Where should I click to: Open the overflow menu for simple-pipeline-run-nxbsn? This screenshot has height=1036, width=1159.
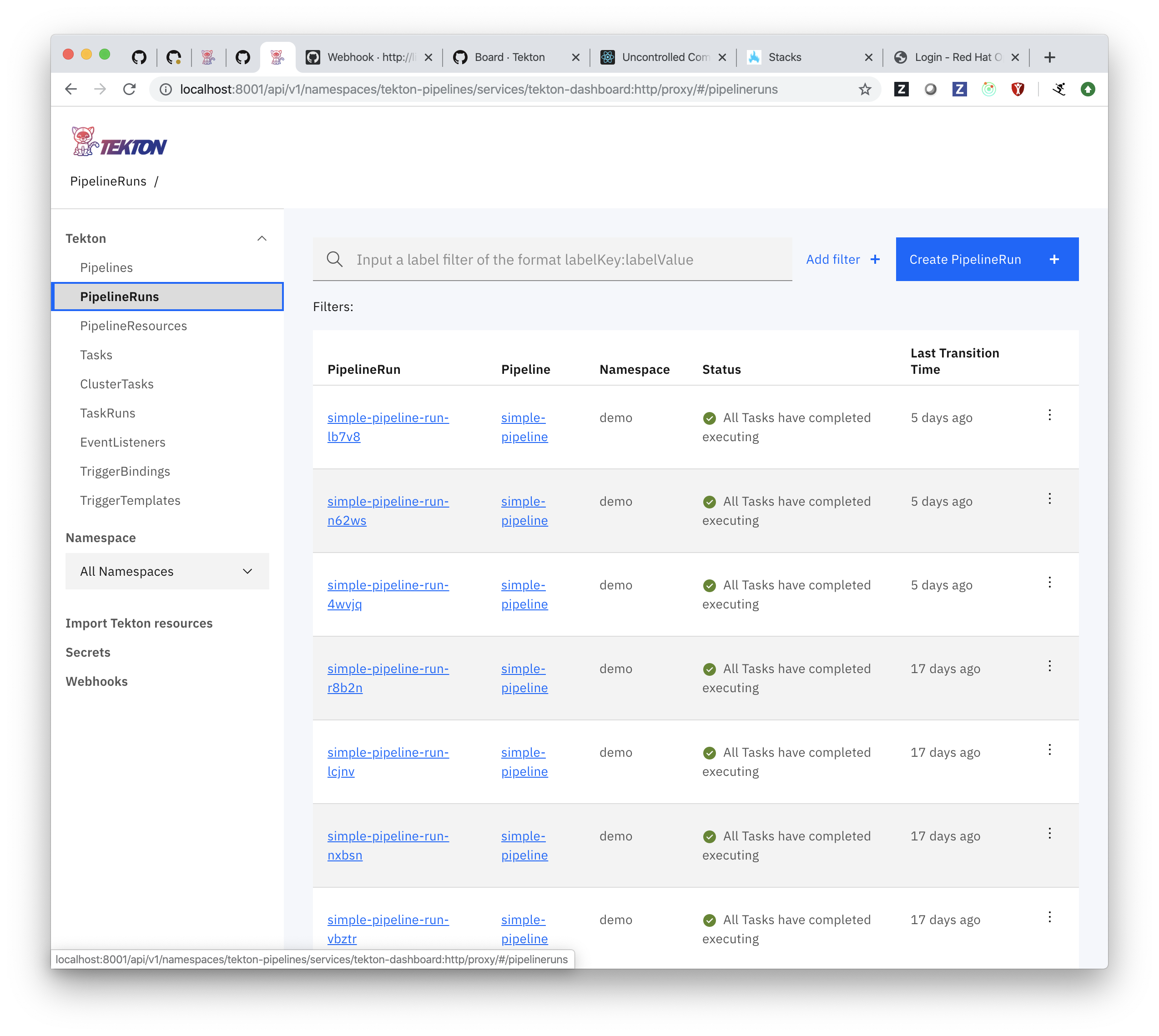[x=1049, y=833]
